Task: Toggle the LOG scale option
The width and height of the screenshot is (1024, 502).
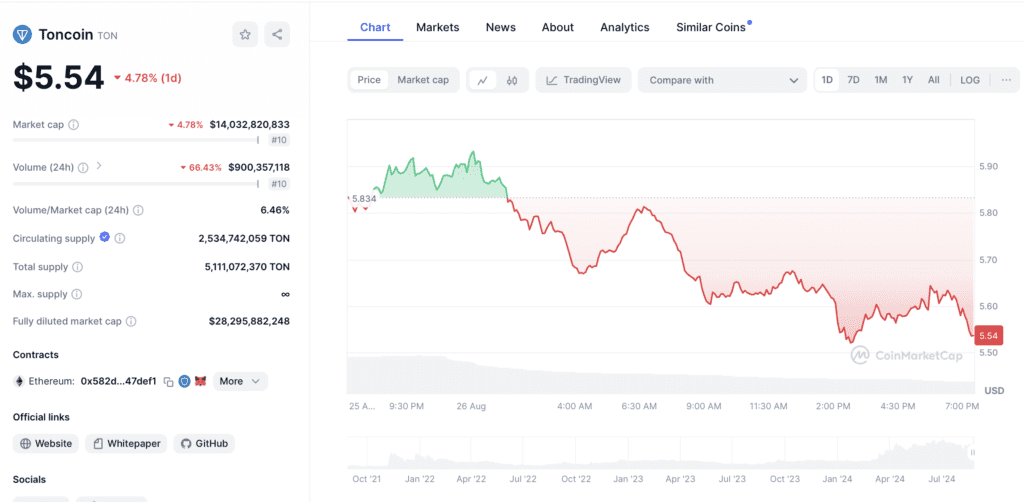Action: click(x=970, y=80)
